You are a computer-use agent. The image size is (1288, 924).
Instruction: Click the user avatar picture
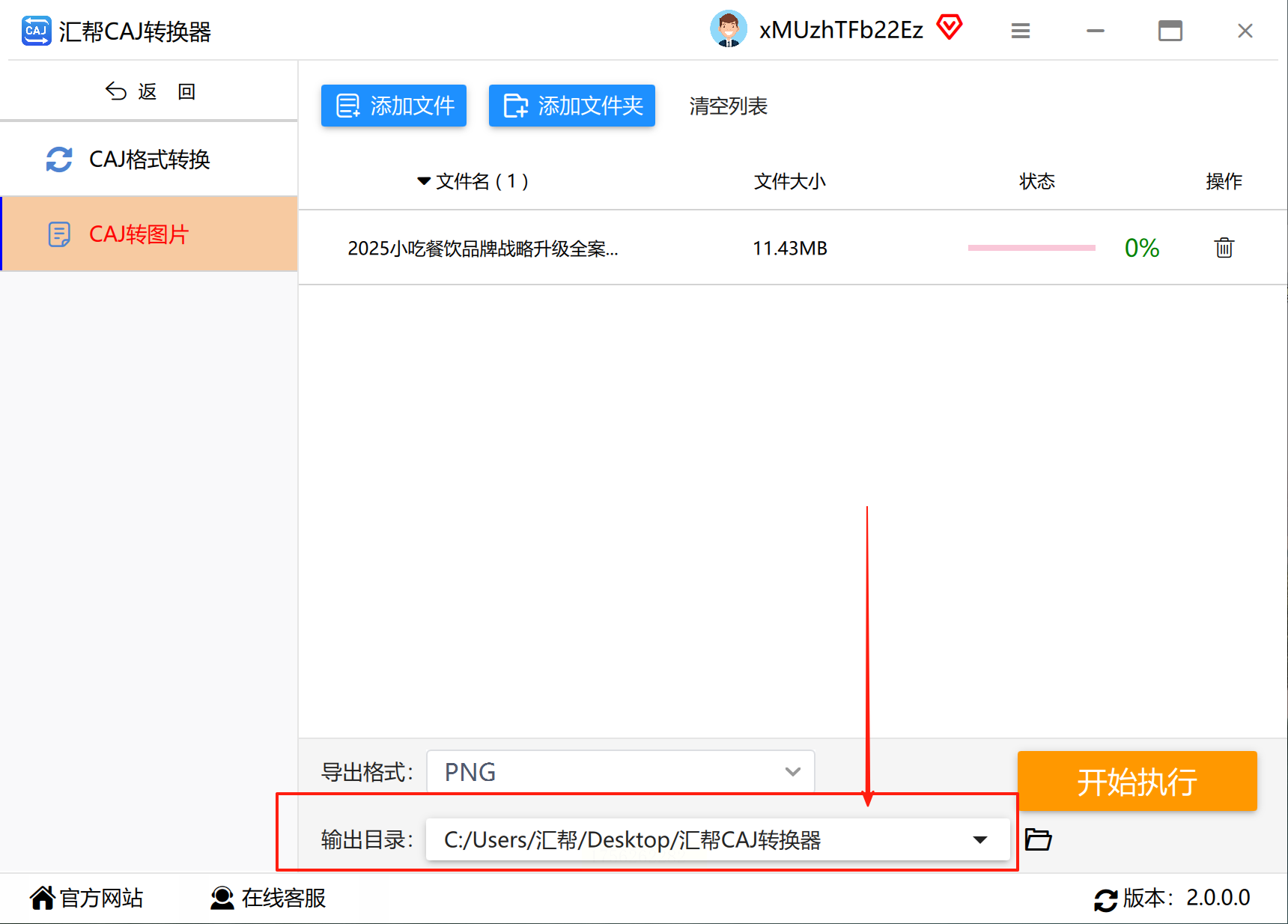728,29
